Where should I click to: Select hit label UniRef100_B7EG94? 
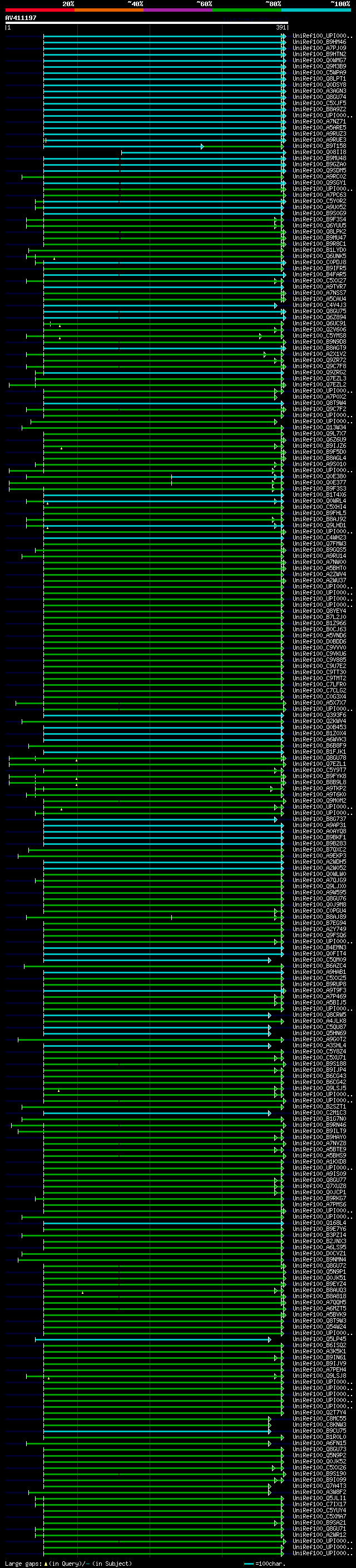point(319,923)
